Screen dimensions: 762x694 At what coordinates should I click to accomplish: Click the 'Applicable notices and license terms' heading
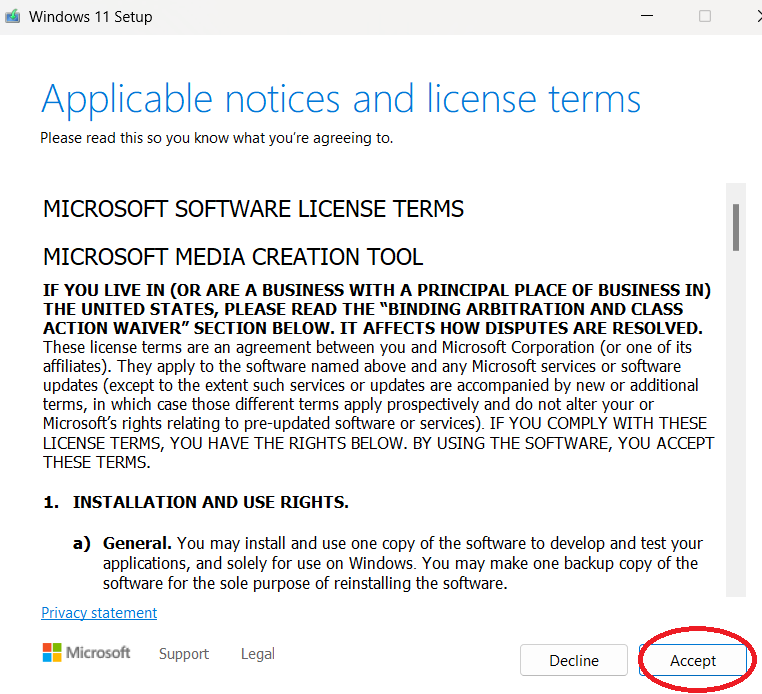click(x=340, y=99)
